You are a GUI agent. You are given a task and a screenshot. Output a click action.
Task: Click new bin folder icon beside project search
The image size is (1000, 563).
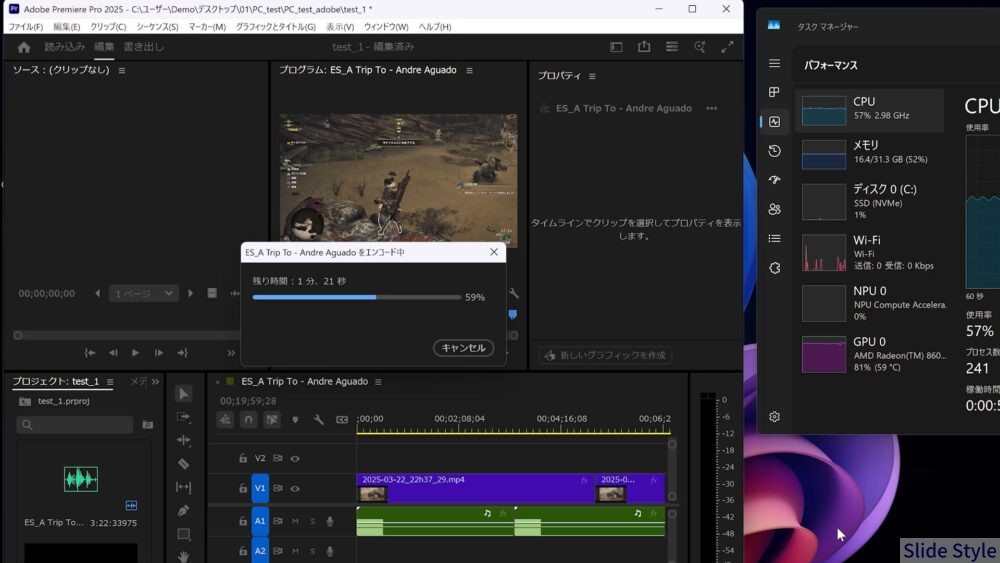point(148,425)
